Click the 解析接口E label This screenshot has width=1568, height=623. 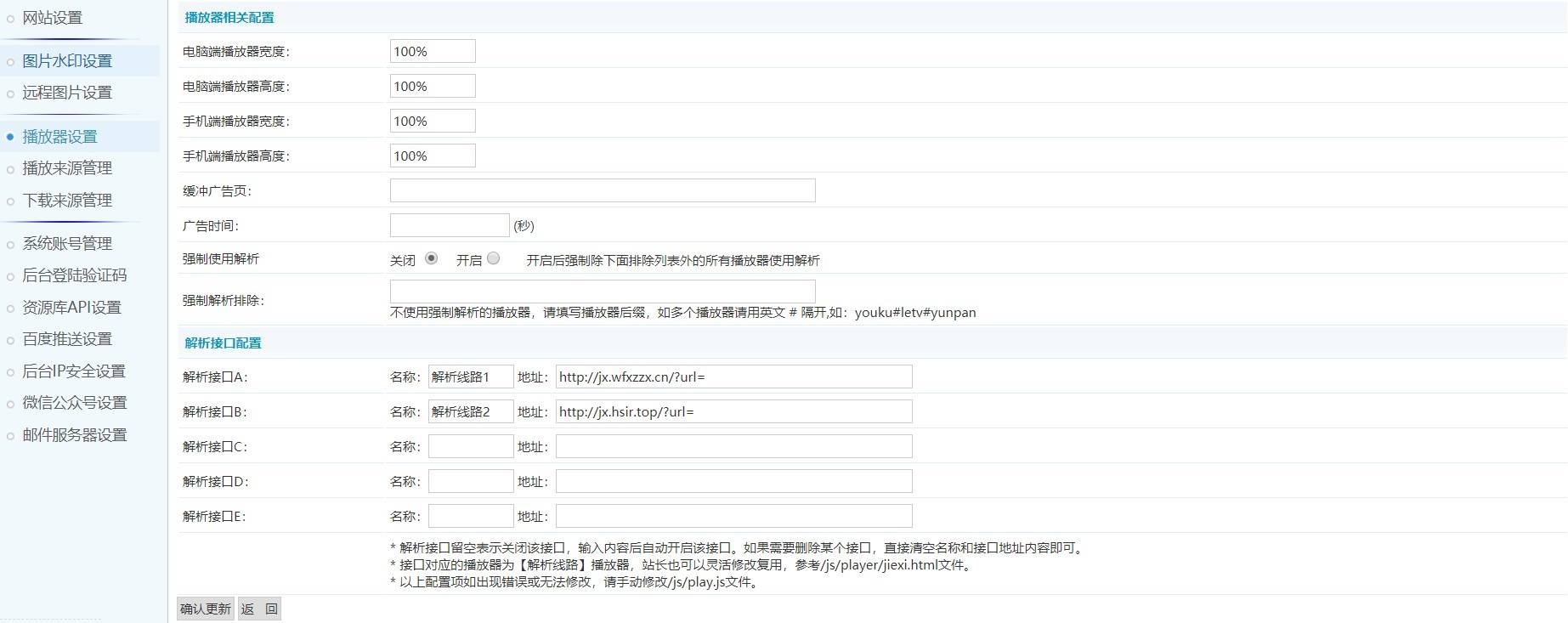coord(214,516)
